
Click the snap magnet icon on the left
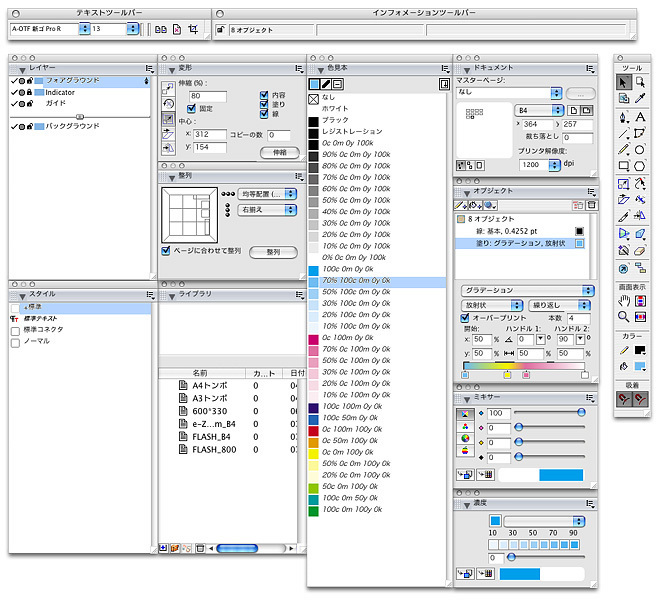click(x=624, y=398)
